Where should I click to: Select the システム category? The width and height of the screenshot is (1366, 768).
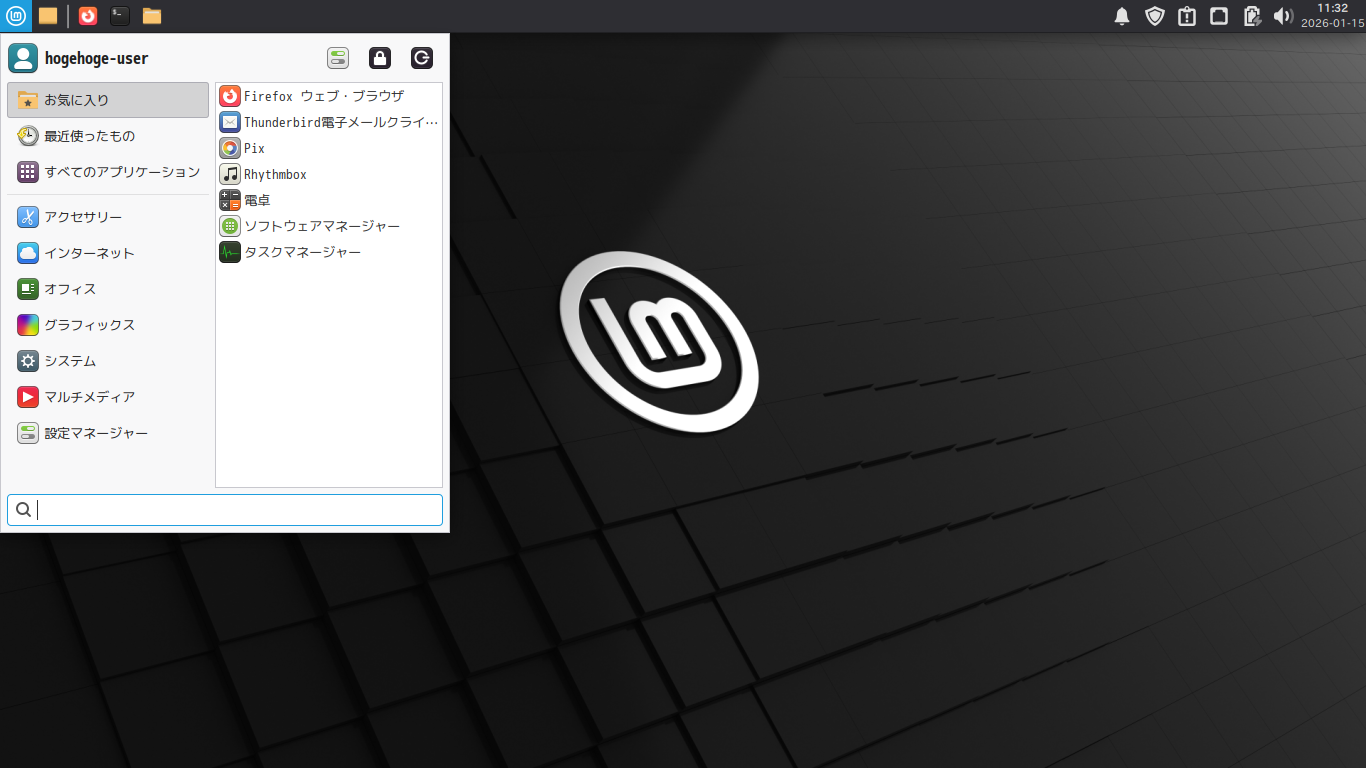coord(108,361)
